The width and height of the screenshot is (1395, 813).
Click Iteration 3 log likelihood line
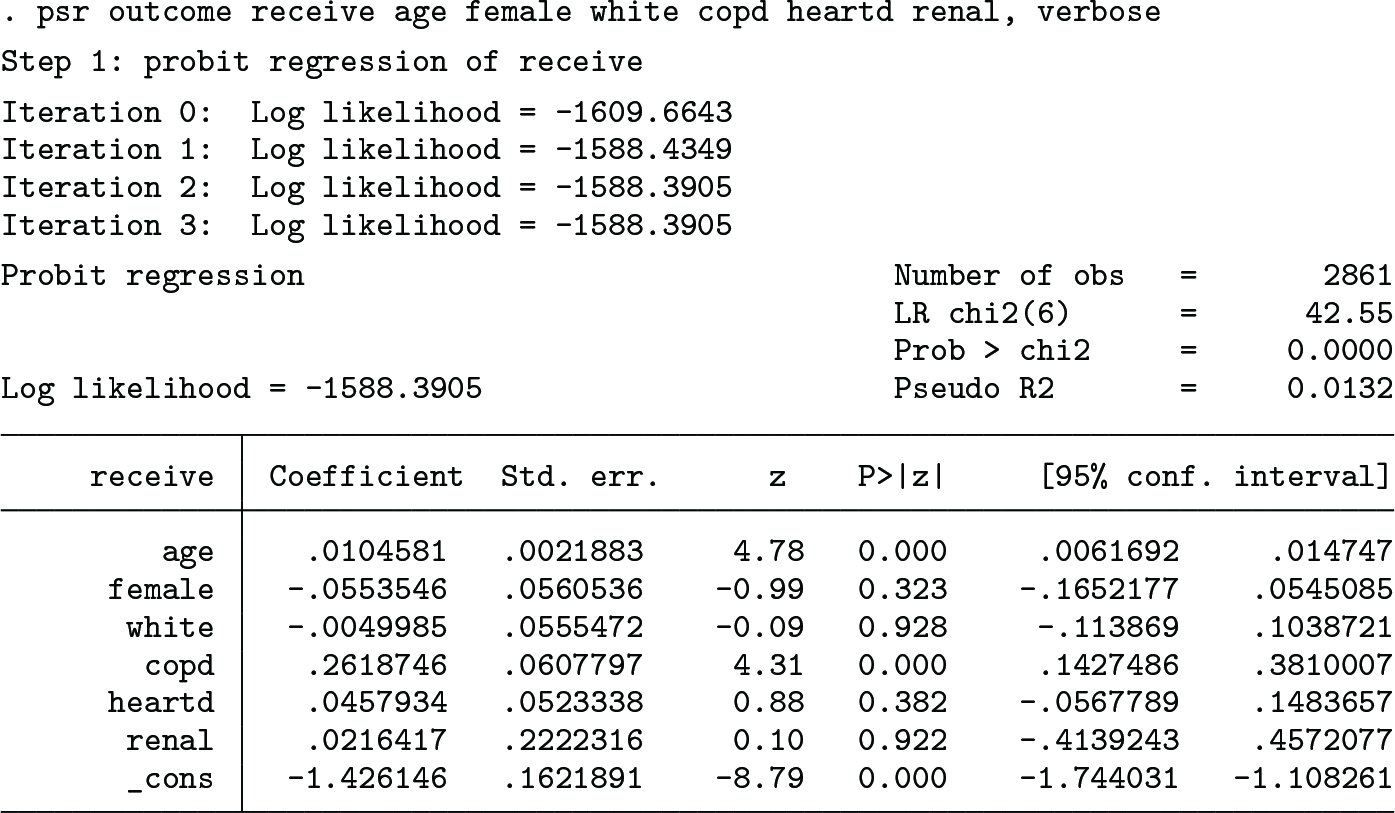pos(366,226)
